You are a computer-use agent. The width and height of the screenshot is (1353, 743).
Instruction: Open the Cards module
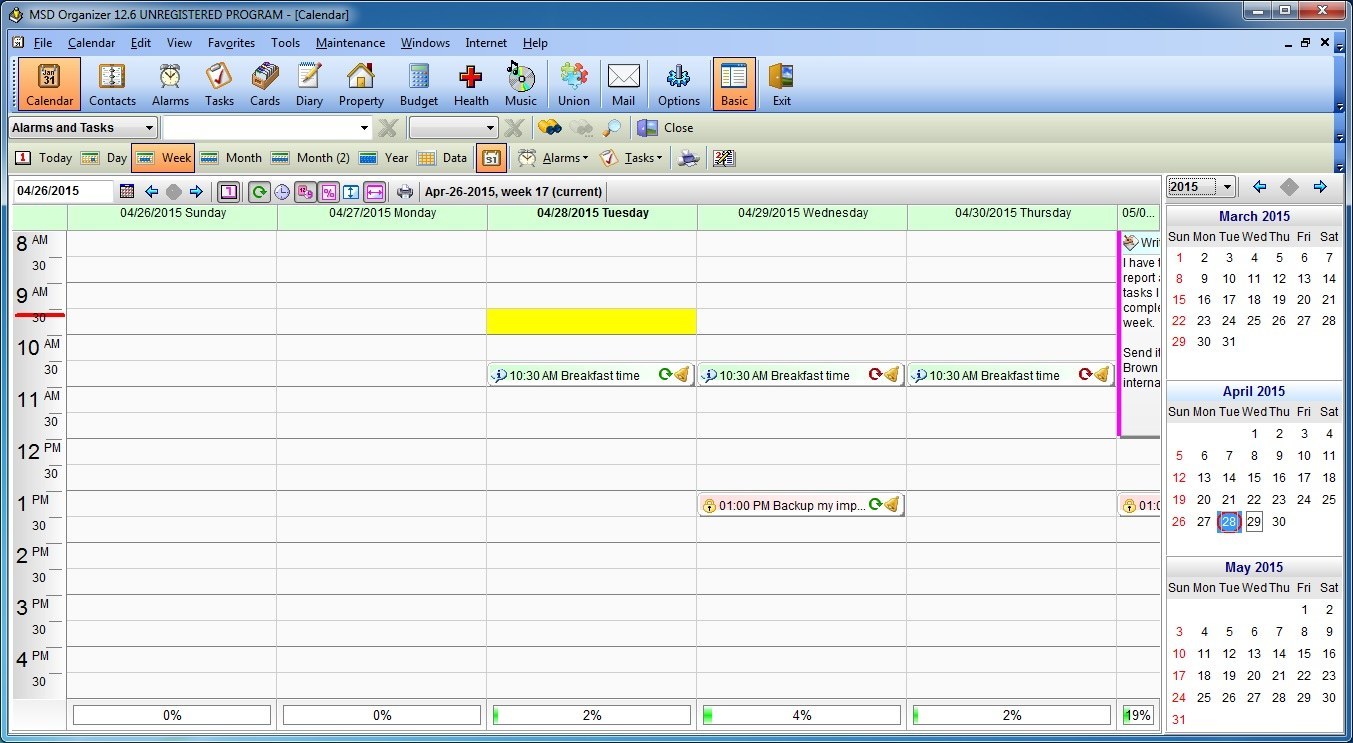tap(265, 84)
